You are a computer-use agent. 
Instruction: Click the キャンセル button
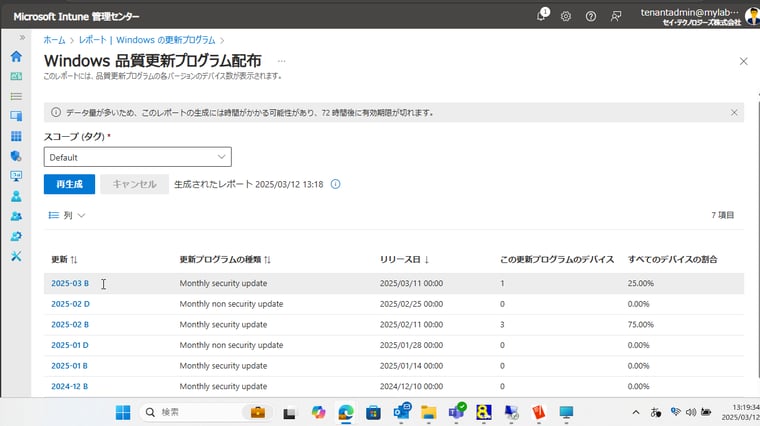pyautogui.click(x=134, y=184)
